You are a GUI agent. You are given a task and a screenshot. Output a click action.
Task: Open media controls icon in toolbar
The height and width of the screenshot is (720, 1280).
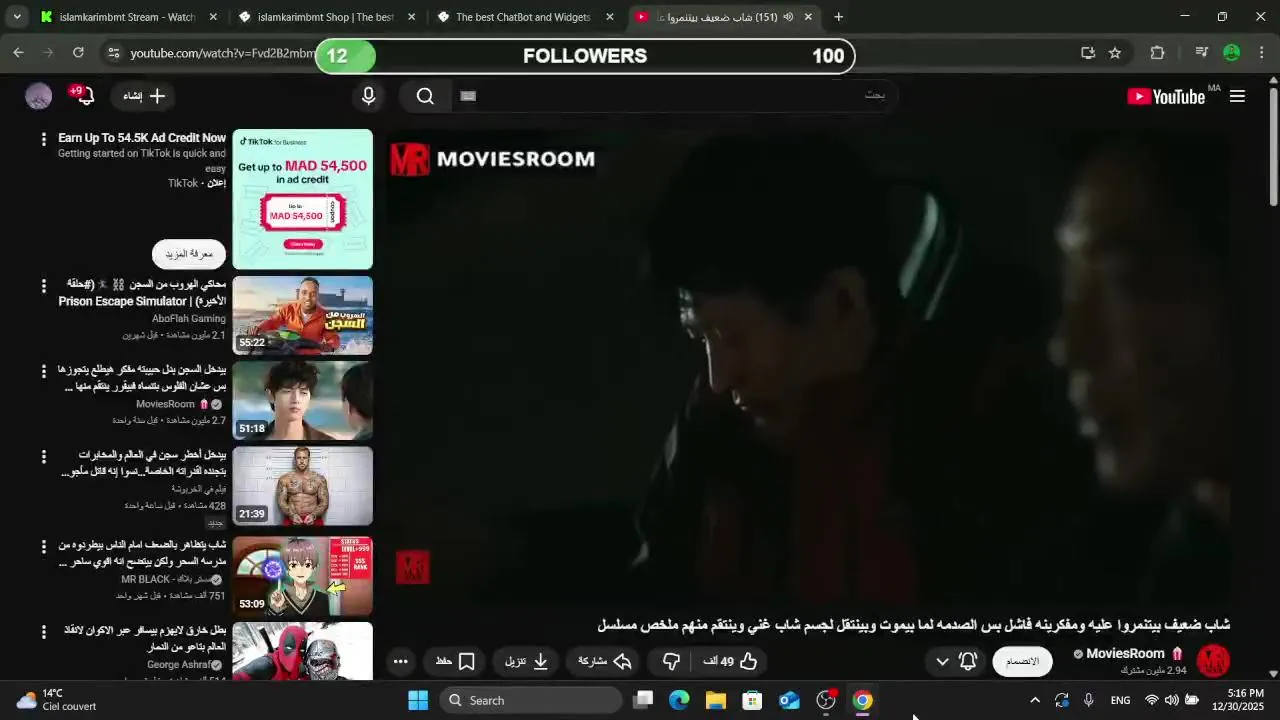(x=1202, y=53)
